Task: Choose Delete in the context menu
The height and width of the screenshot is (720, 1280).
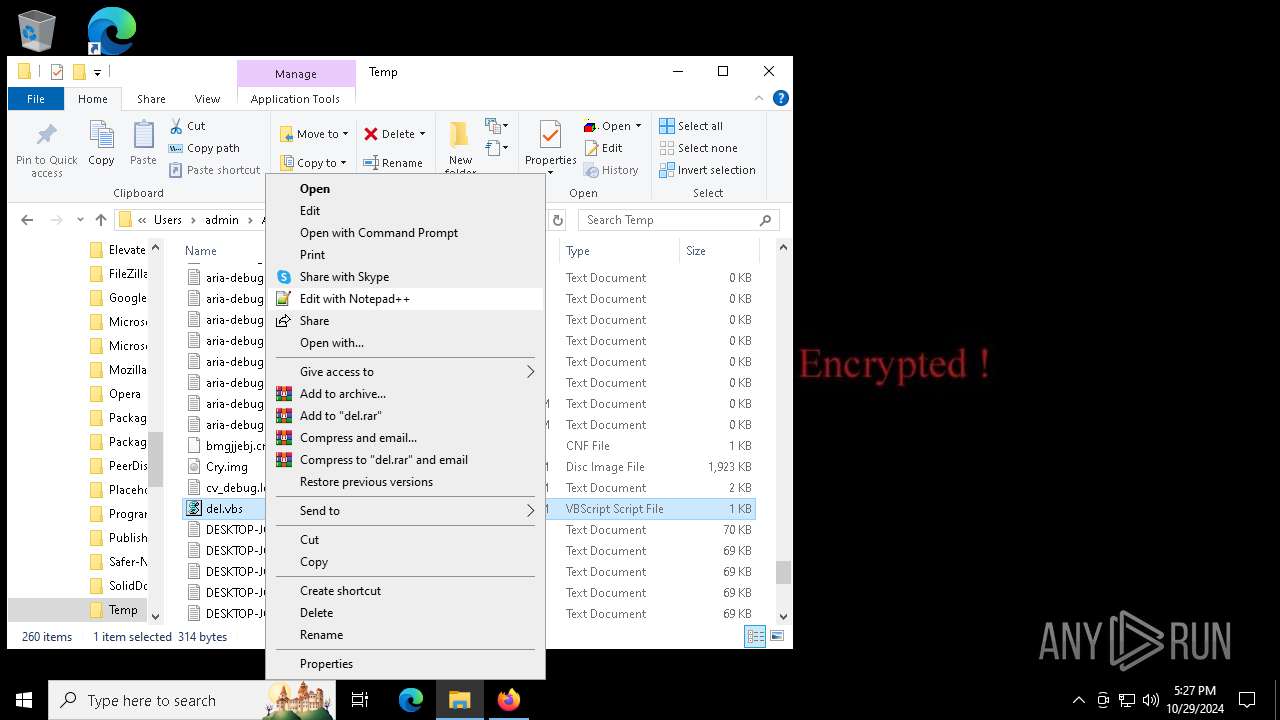Action: coord(405,613)
